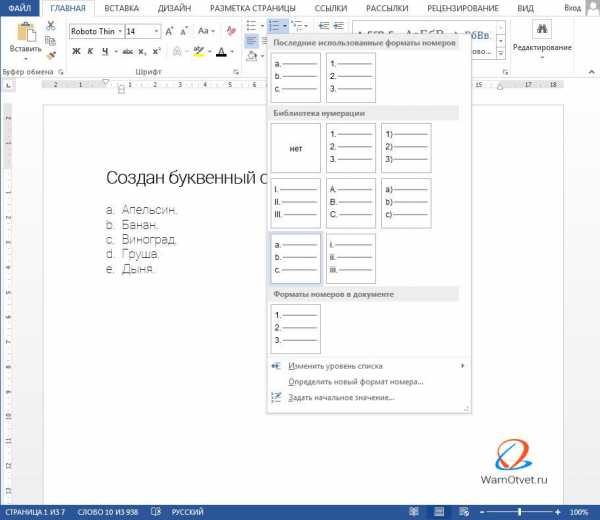Toggle italic (К) formatting
Image resolution: width=600 pixels, height=520 pixels.
pos(90,51)
